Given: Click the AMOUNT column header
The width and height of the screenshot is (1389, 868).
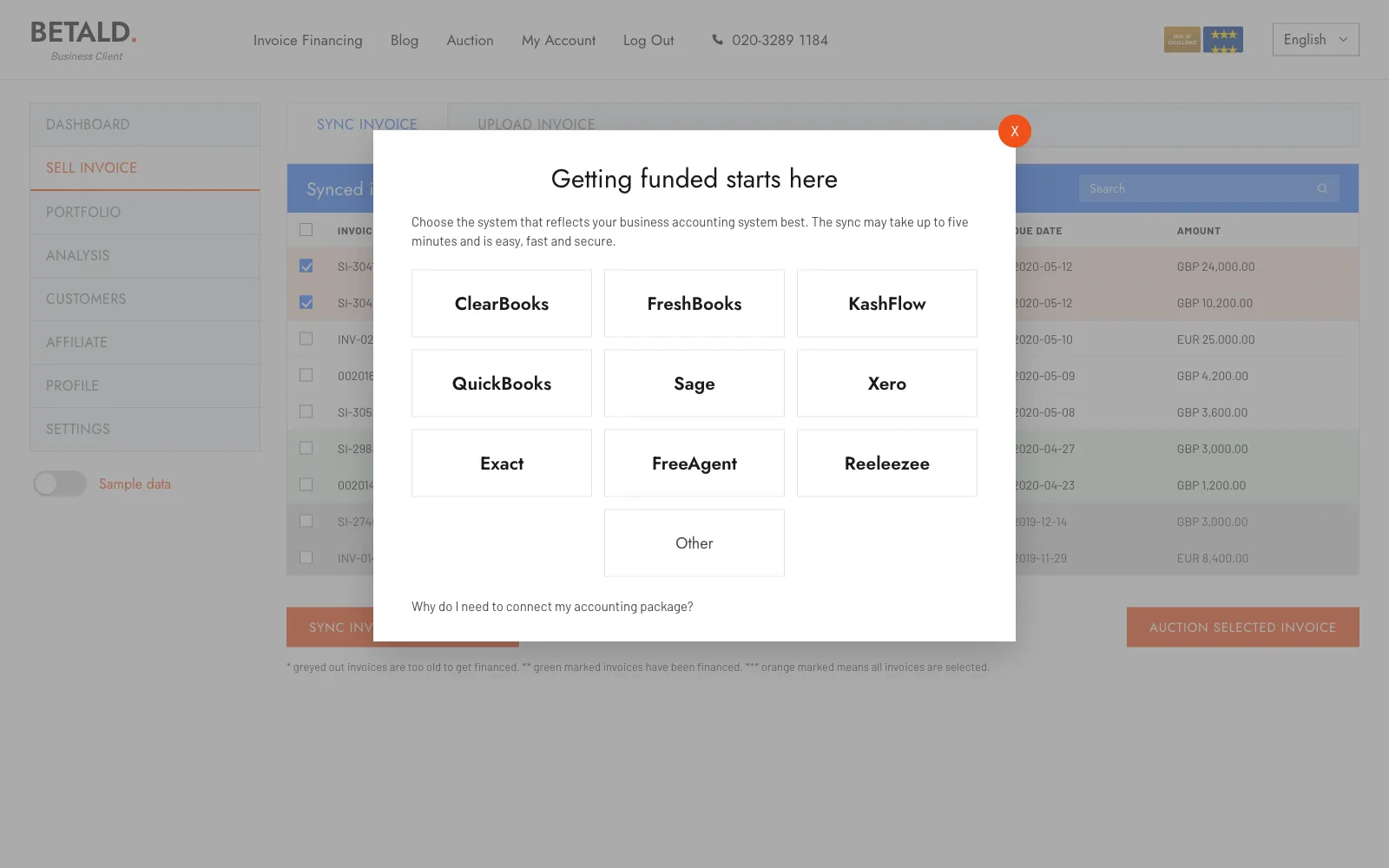Looking at the screenshot, I should coord(1199,231).
